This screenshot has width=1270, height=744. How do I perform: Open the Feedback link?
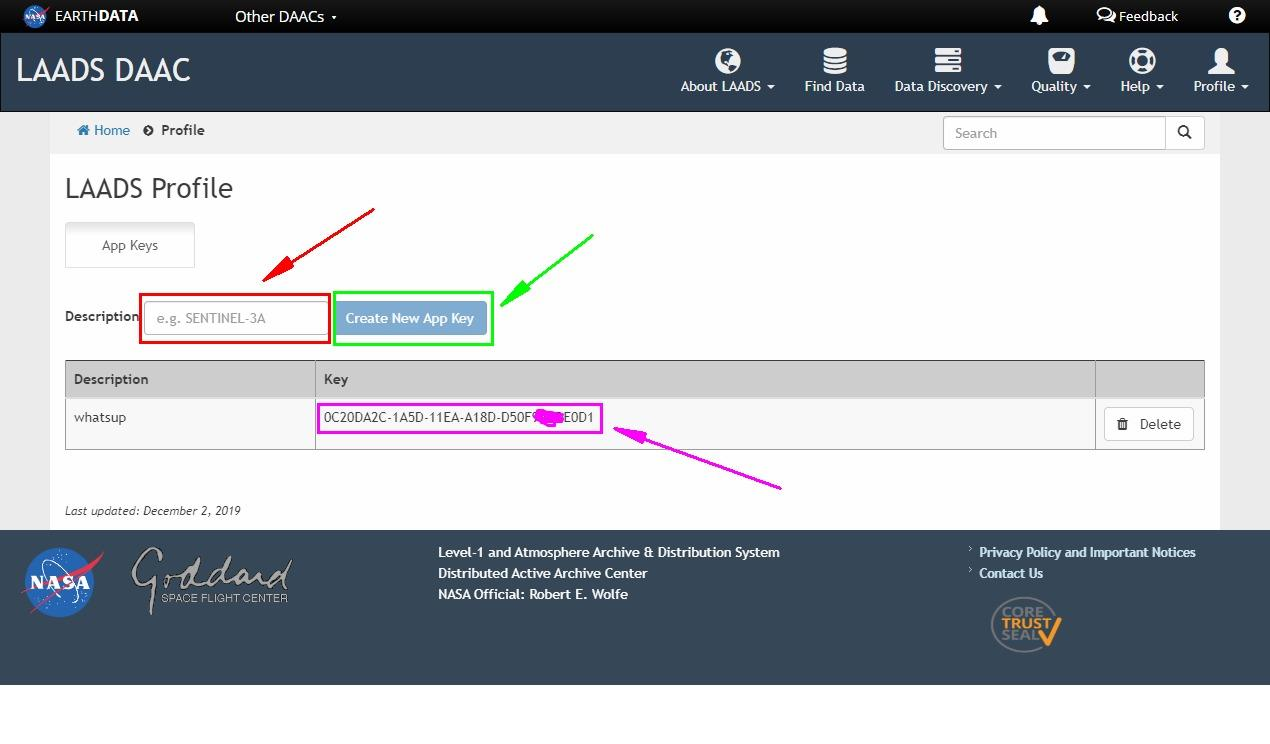tap(1137, 16)
